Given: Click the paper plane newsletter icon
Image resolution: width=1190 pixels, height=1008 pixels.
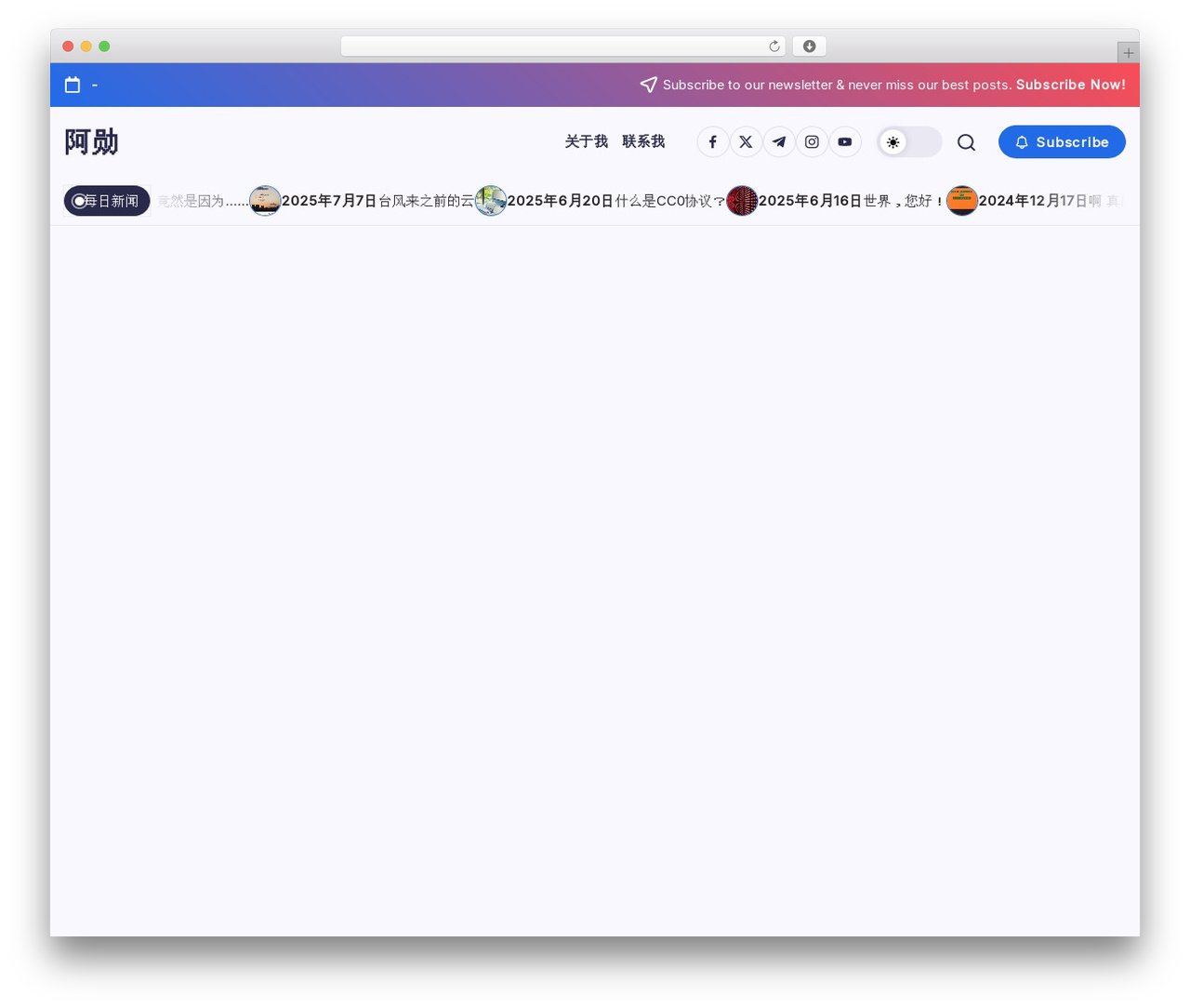Looking at the screenshot, I should [649, 85].
